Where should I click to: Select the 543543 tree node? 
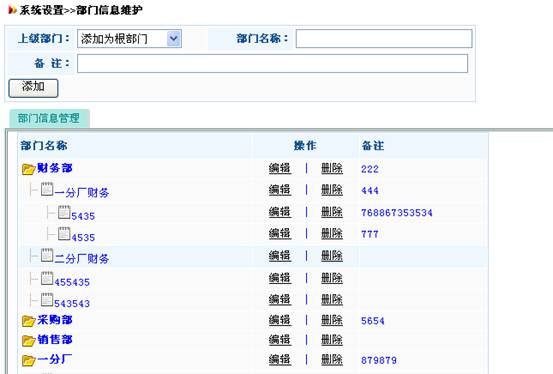[72, 303]
